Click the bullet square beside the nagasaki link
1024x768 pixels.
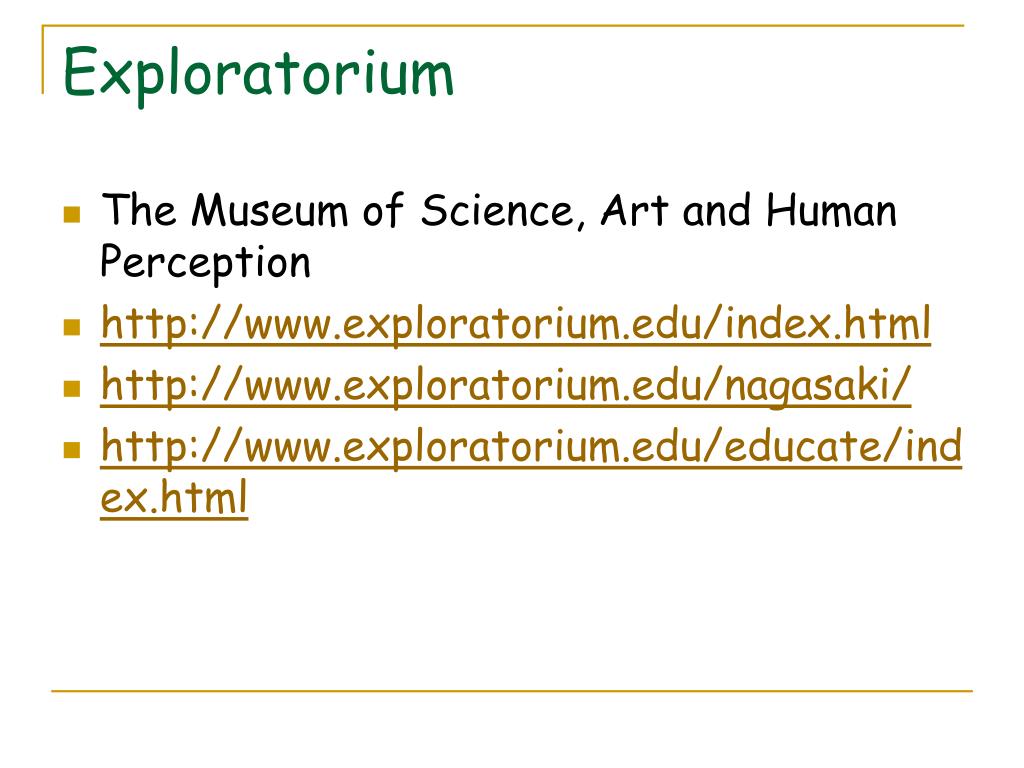(x=72, y=388)
